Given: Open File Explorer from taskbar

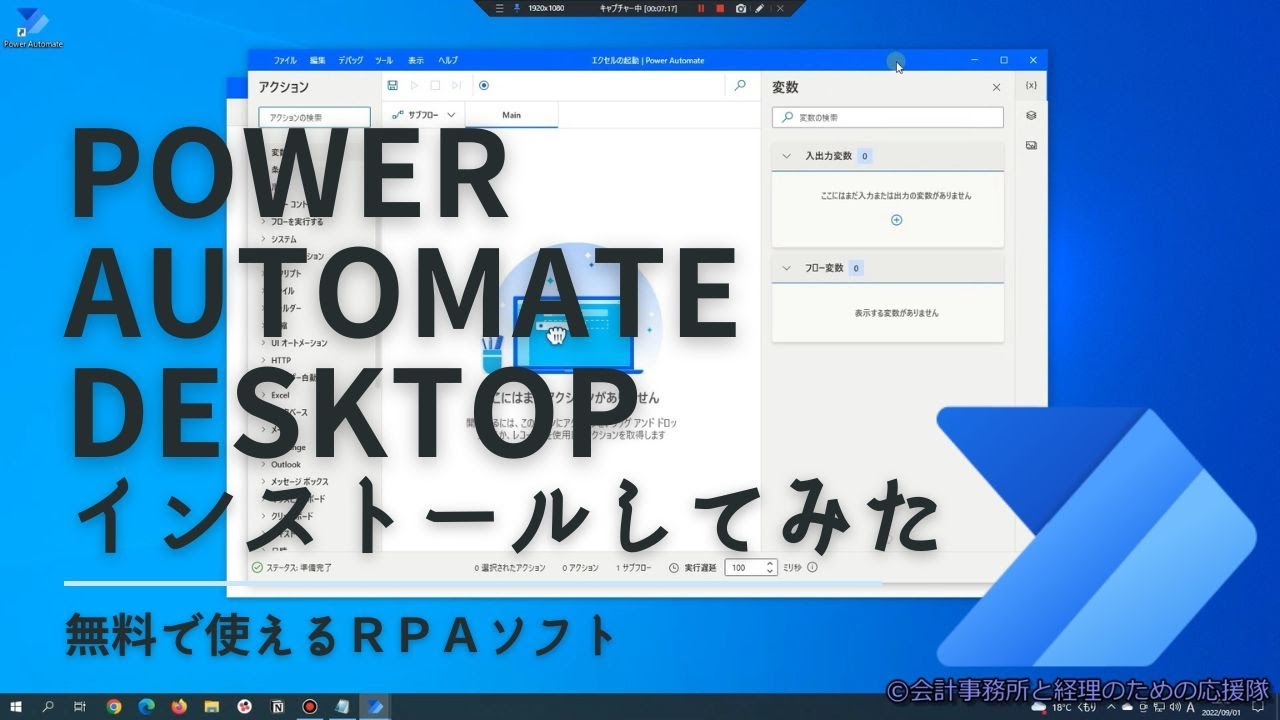Looking at the screenshot, I should [x=212, y=706].
